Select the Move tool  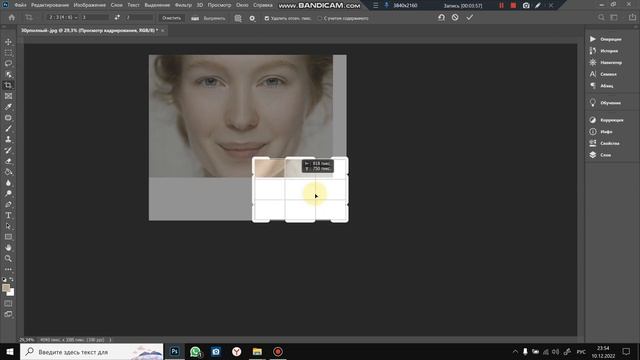click(x=8, y=42)
